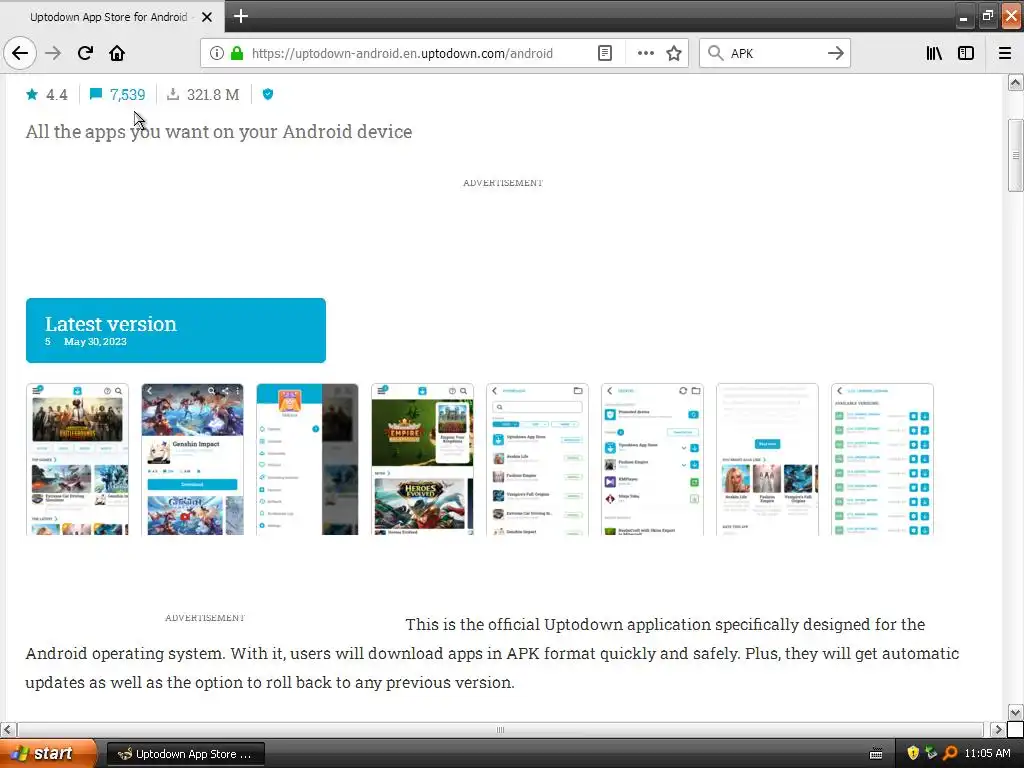Click the 'All the apps you want' tagline
Viewport: 1024px width, 768px height.
click(x=219, y=132)
